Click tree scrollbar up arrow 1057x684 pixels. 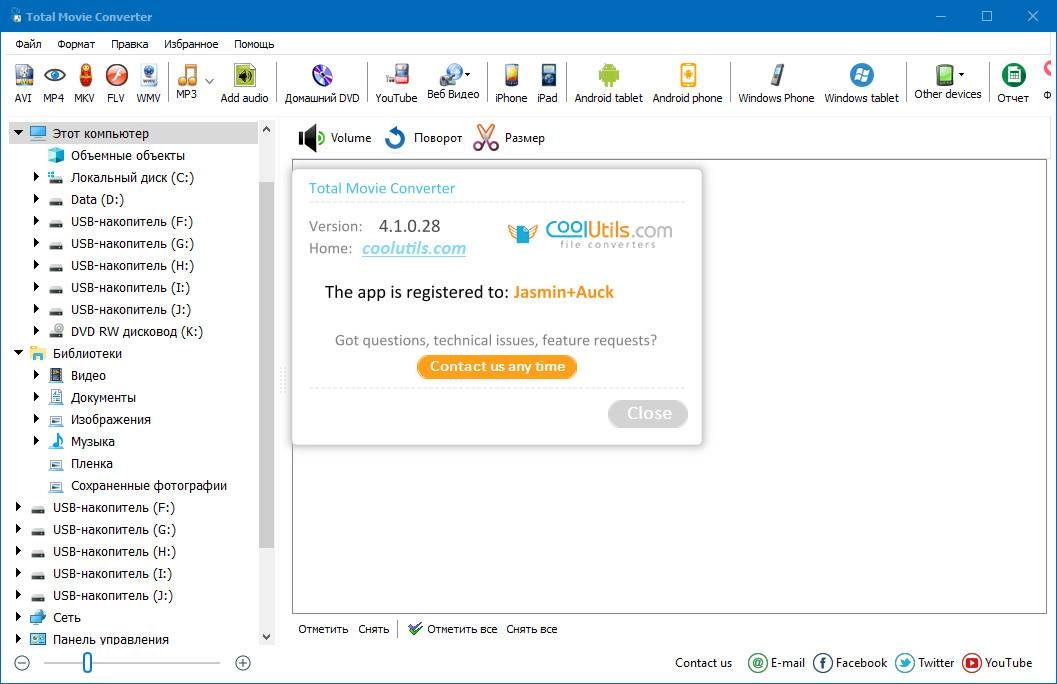266,129
